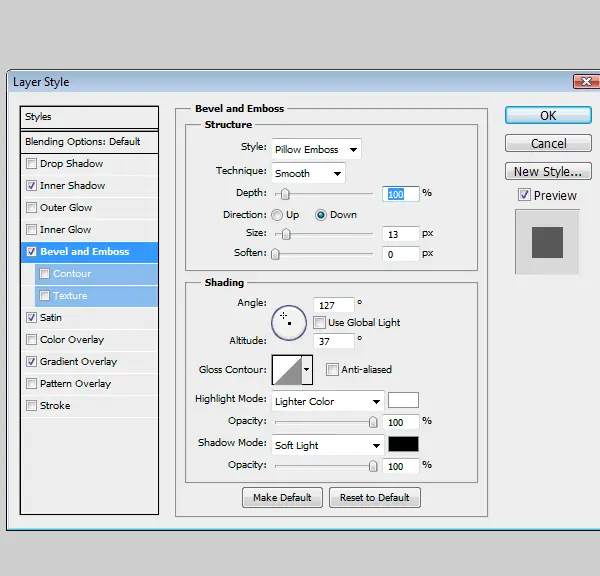600x576 pixels.
Task: Open the Drop Shadow settings row
Action: point(89,164)
